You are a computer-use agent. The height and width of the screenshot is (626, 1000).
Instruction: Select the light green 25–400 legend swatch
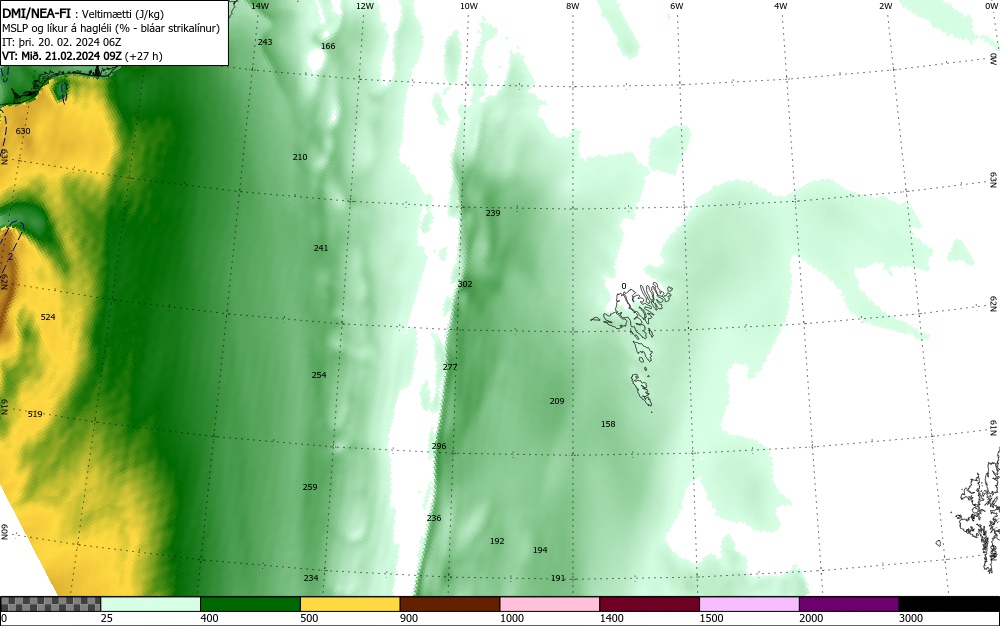[x=151, y=604]
